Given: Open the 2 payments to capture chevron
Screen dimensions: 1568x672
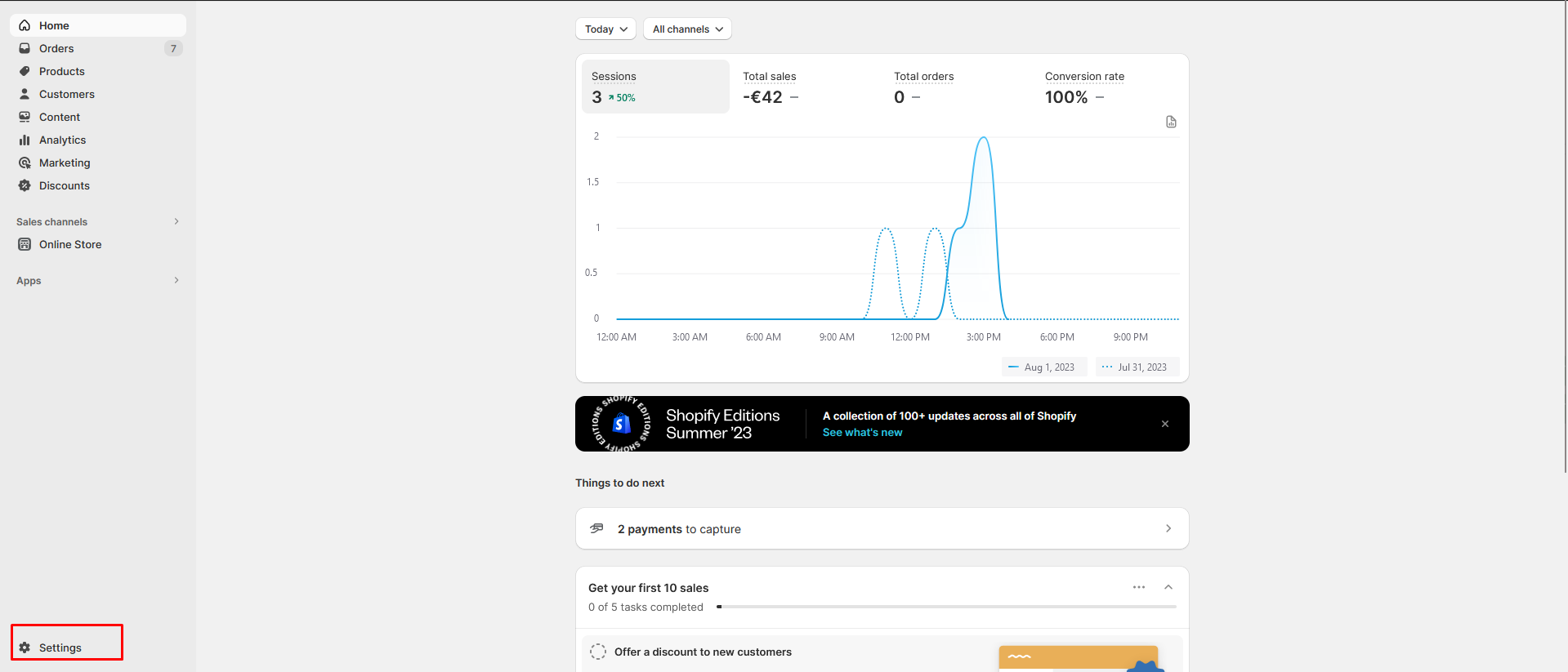Looking at the screenshot, I should tap(1168, 528).
